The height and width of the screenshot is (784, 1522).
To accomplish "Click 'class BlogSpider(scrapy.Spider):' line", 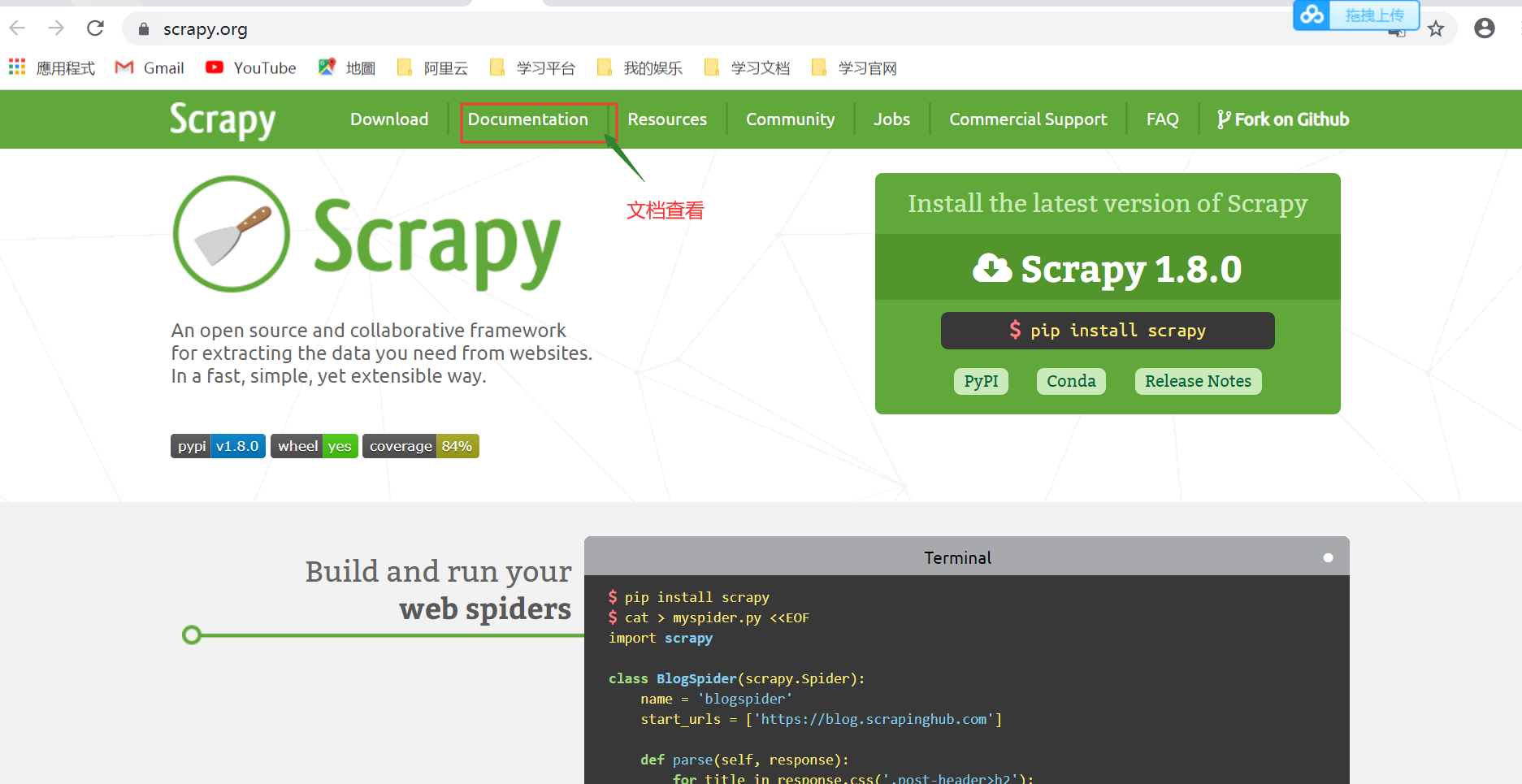I will pos(737,678).
